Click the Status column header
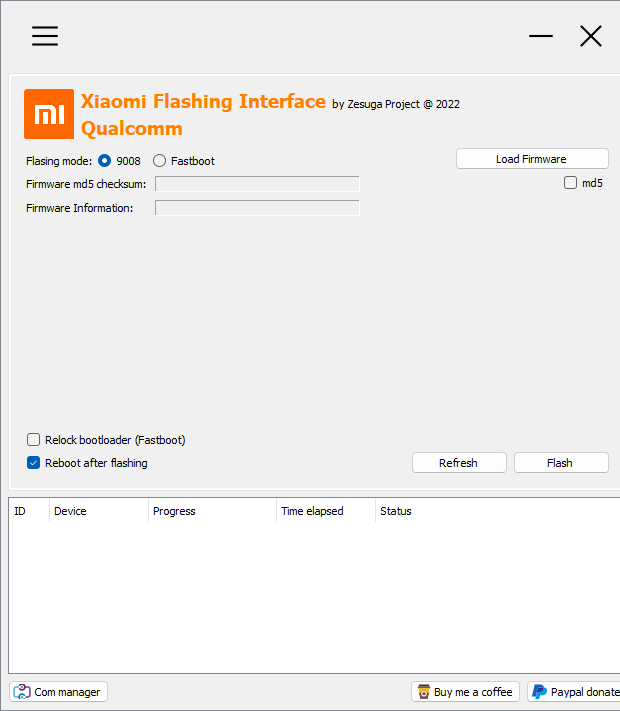The image size is (620, 711). tap(497, 511)
